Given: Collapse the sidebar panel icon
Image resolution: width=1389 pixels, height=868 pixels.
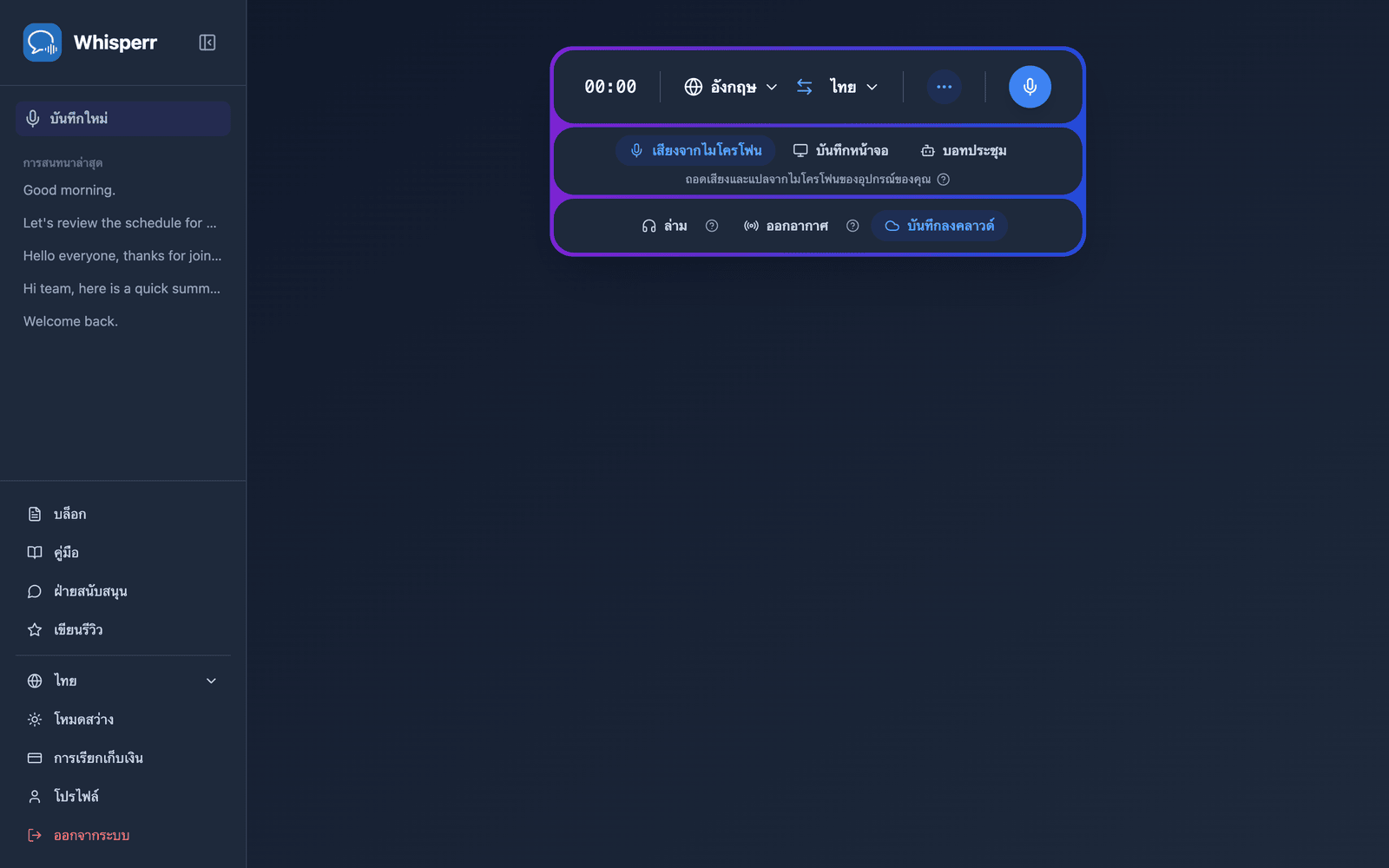Looking at the screenshot, I should coord(207,43).
